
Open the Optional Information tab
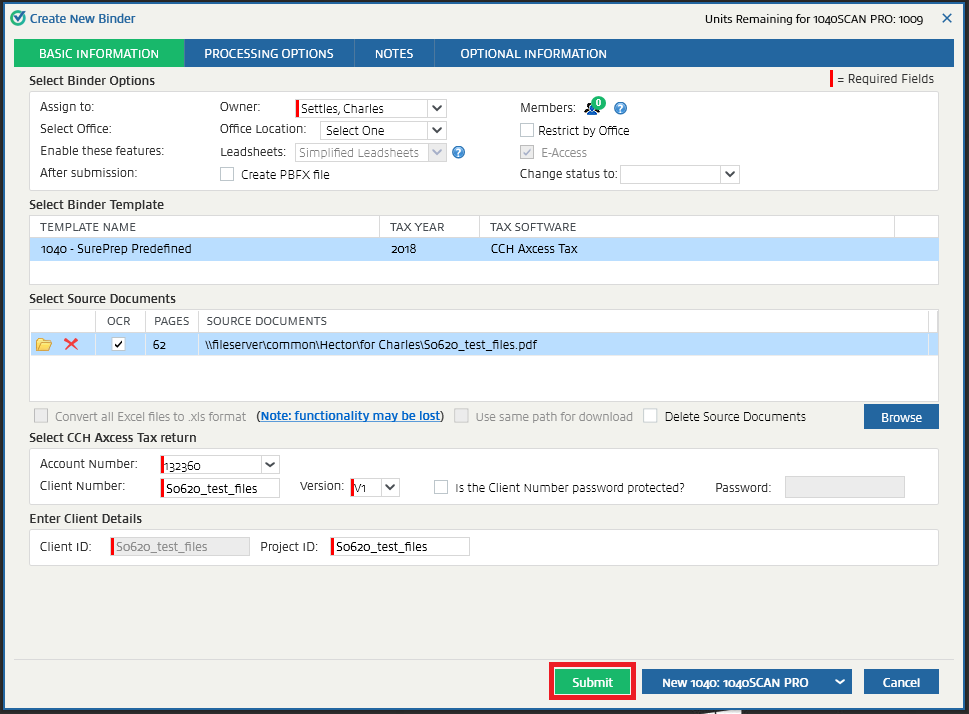tap(533, 54)
